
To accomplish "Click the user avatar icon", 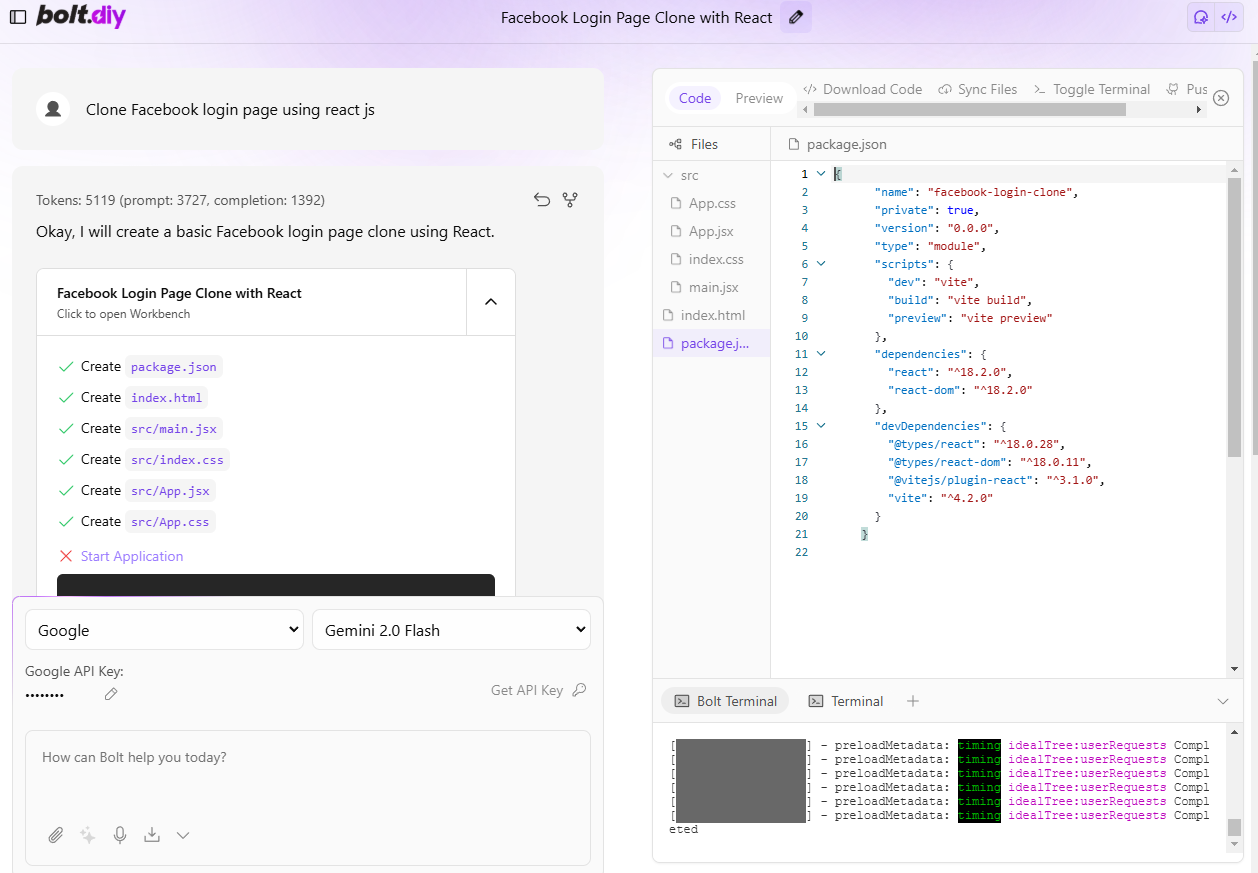I will 53,109.
